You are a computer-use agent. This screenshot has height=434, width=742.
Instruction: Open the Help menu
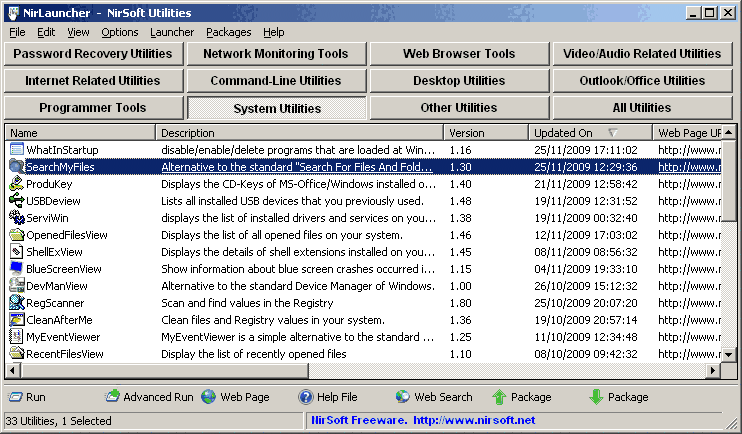274,32
